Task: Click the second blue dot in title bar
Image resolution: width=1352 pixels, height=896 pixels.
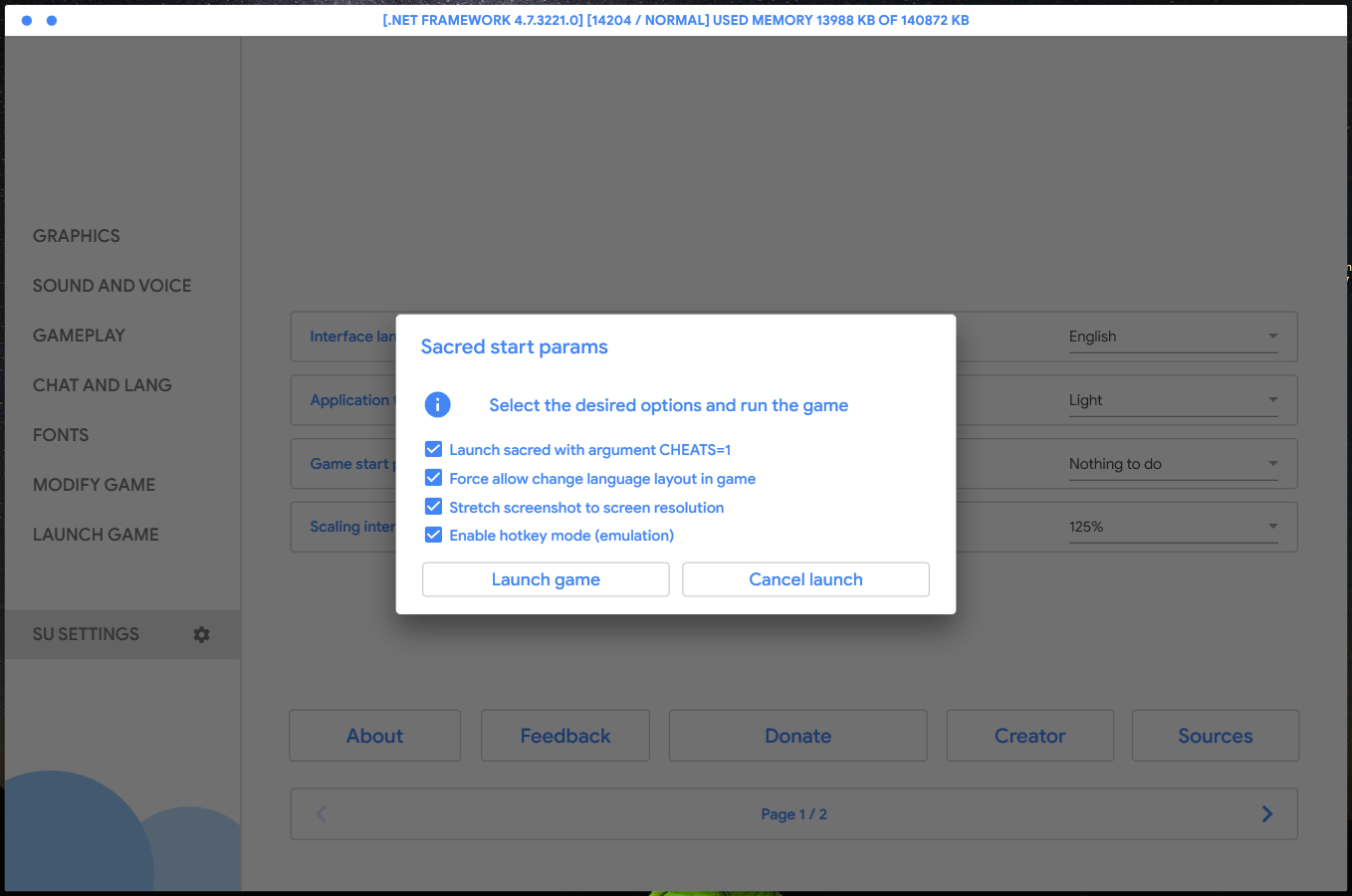Action: [52, 20]
